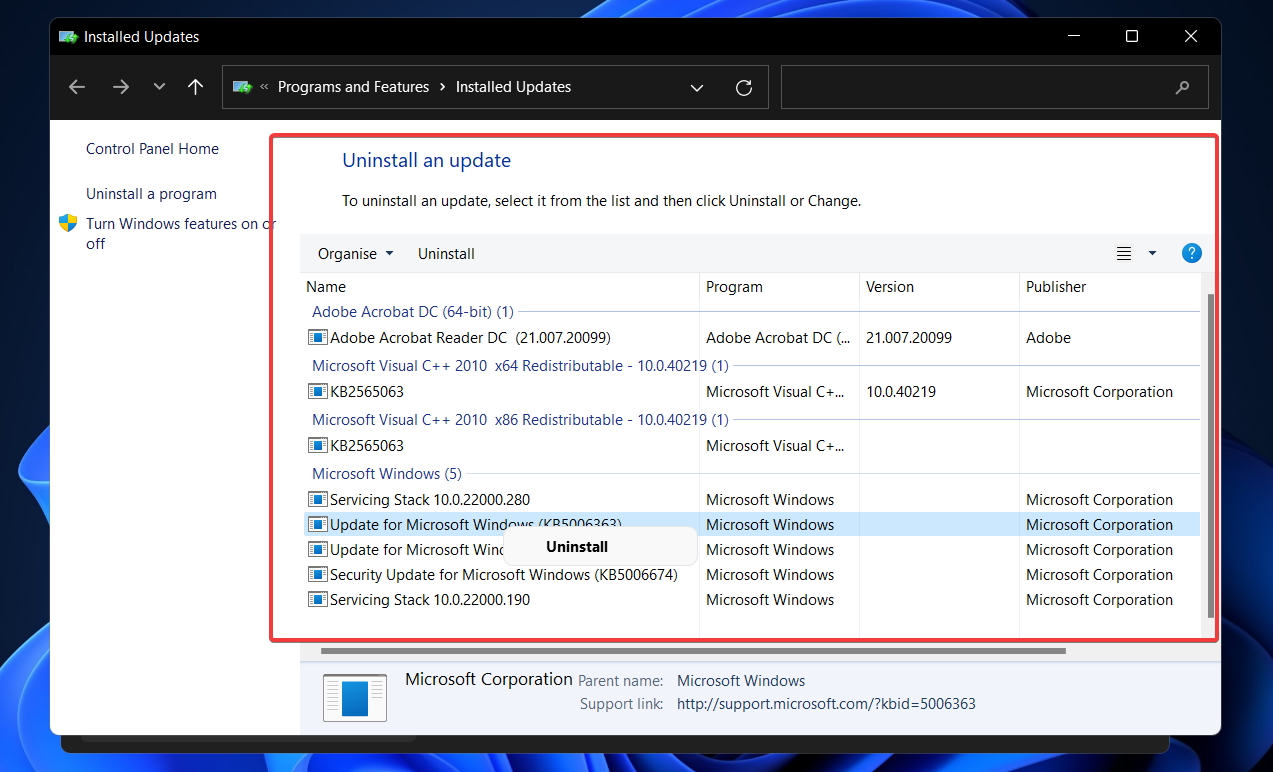
Task: Select the icon beside KB2565063
Action: tap(317, 391)
